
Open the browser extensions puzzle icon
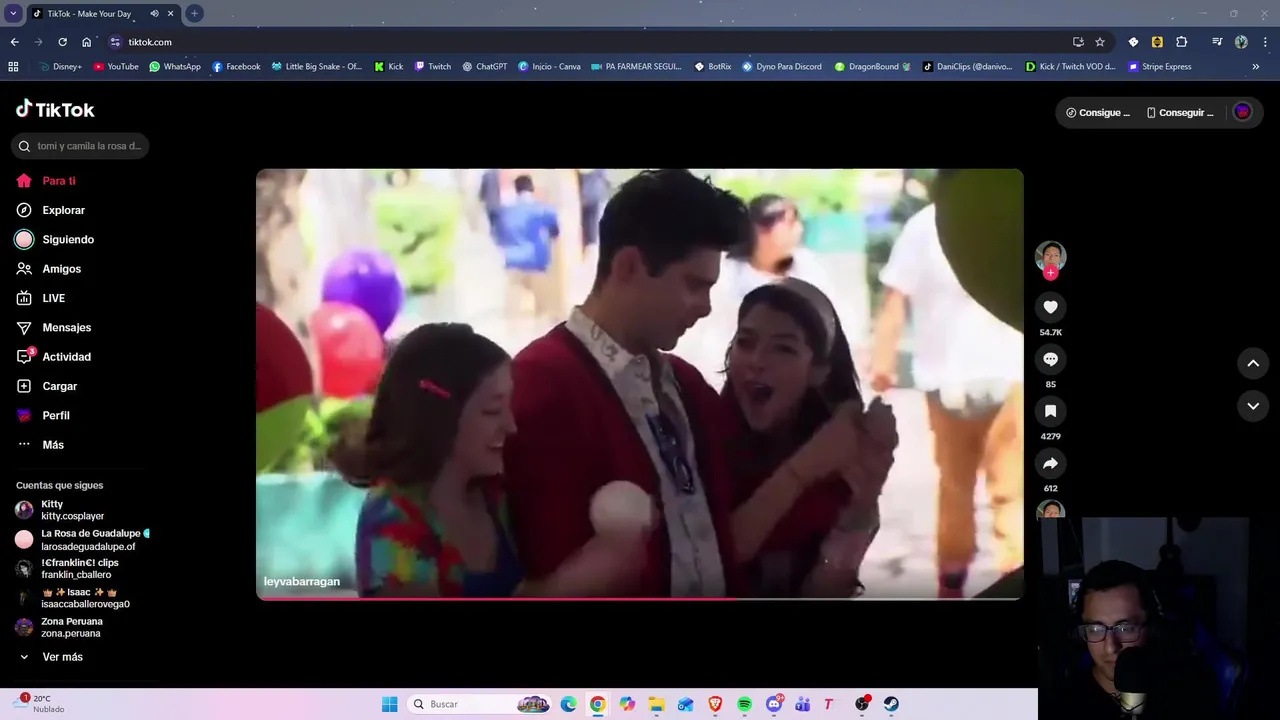1181,42
